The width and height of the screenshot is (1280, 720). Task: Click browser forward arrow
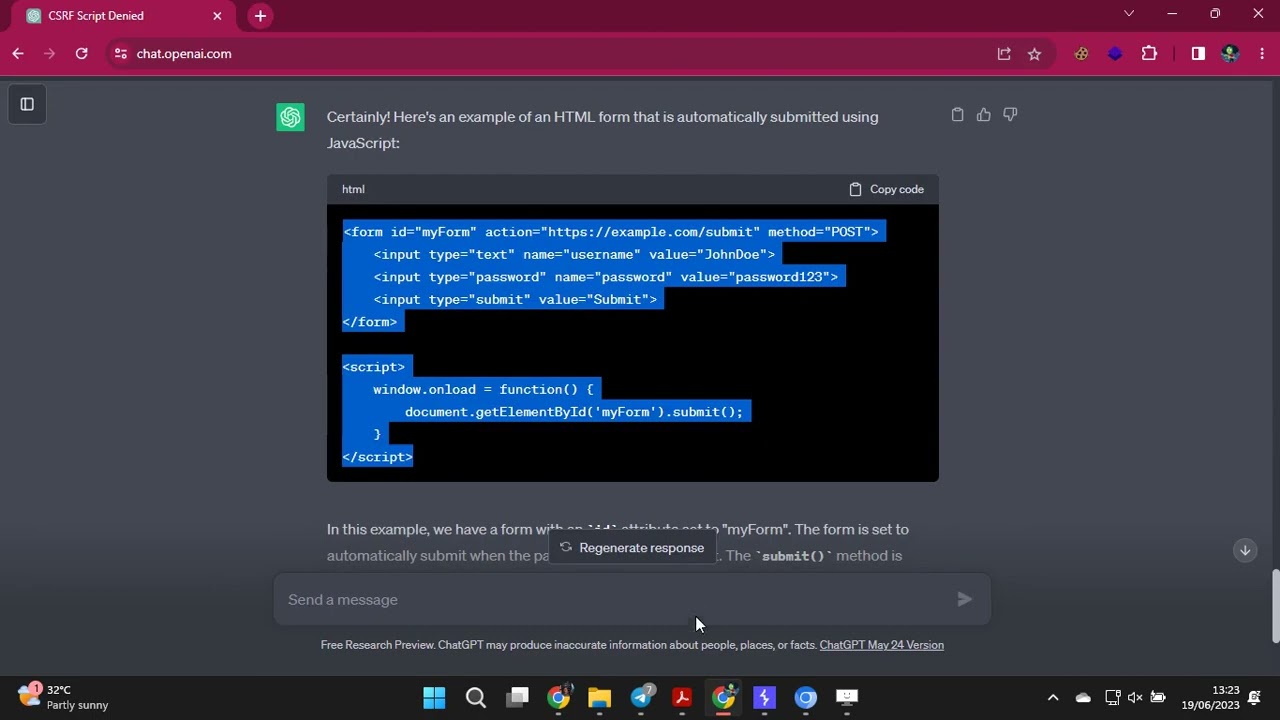coord(49,54)
